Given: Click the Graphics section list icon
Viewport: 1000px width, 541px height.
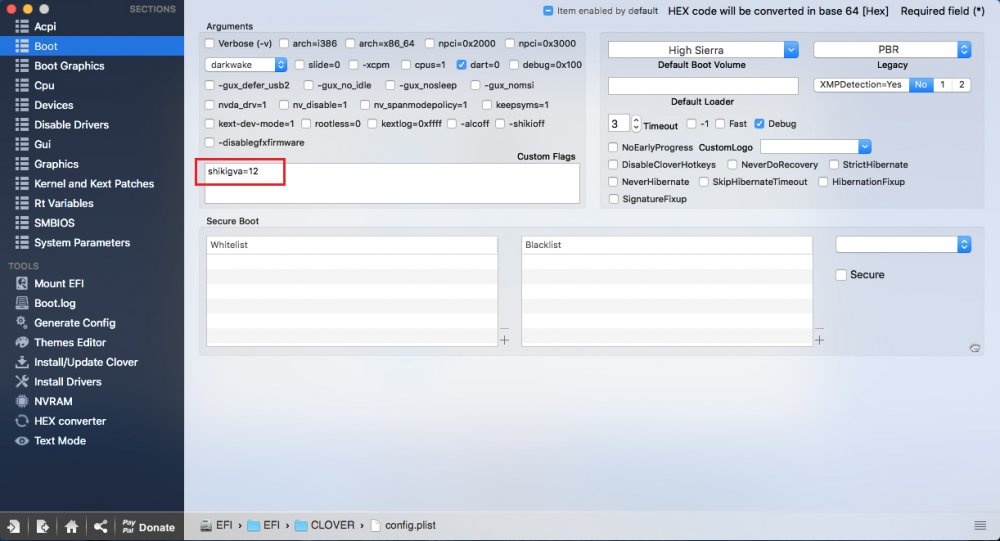Looking at the screenshot, I should click(x=22, y=164).
